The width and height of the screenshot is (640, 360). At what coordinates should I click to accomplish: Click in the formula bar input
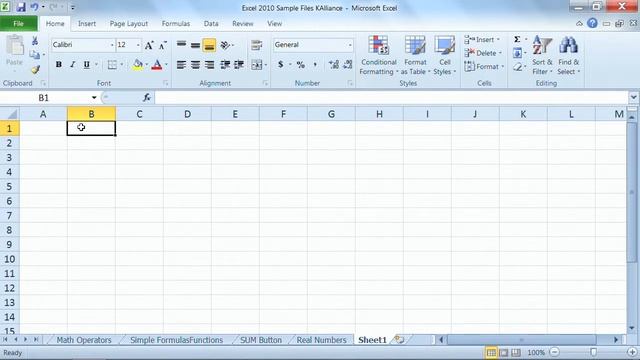(391, 98)
